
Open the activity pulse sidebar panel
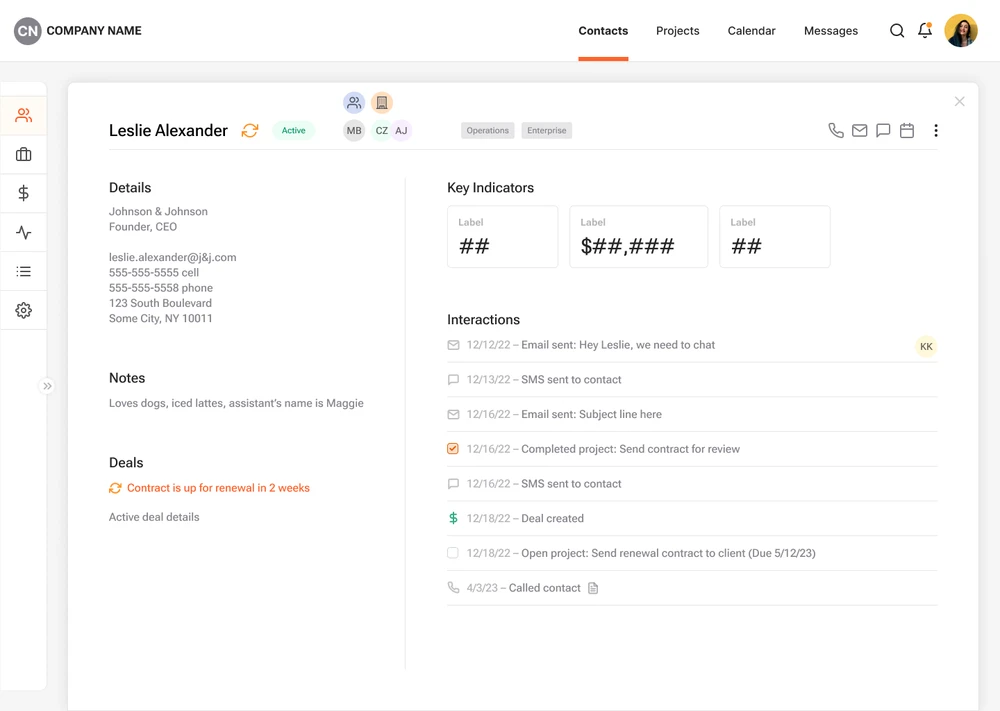coord(23,232)
